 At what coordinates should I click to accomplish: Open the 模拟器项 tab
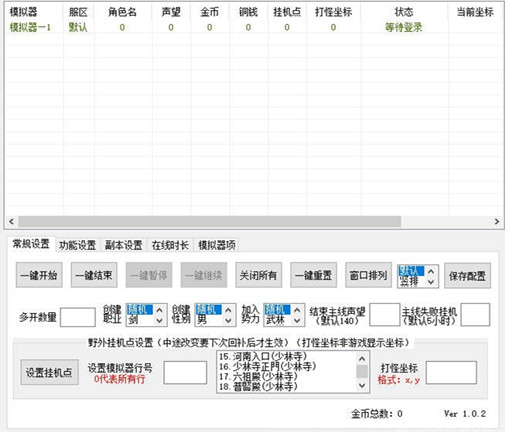217,245
